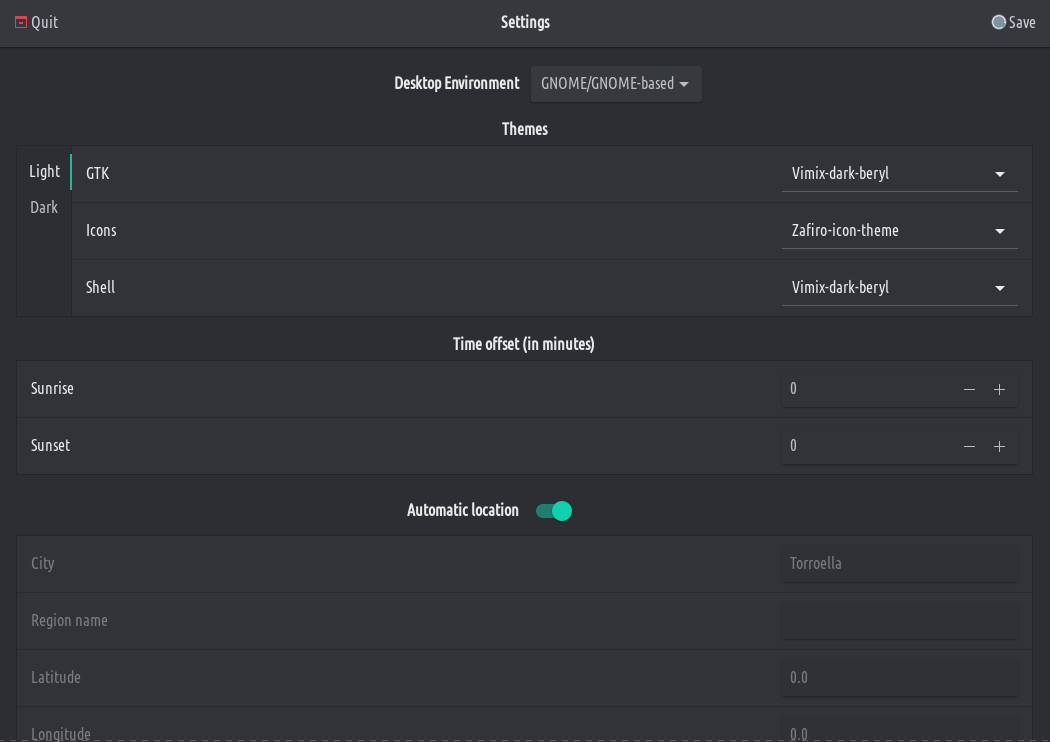Click the Shell theme dropdown arrow

click(1000, 288)
